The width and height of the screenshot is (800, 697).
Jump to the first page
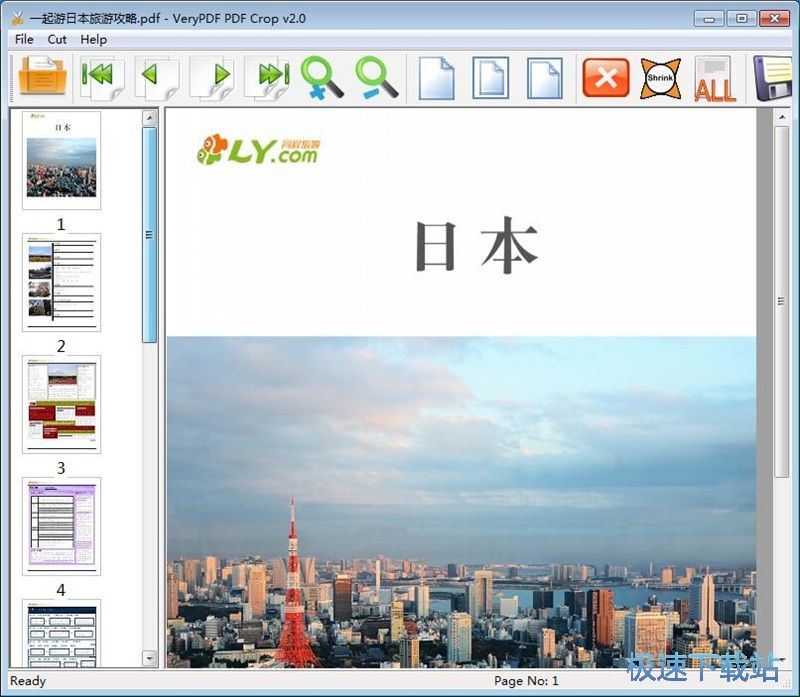[100, 77]
